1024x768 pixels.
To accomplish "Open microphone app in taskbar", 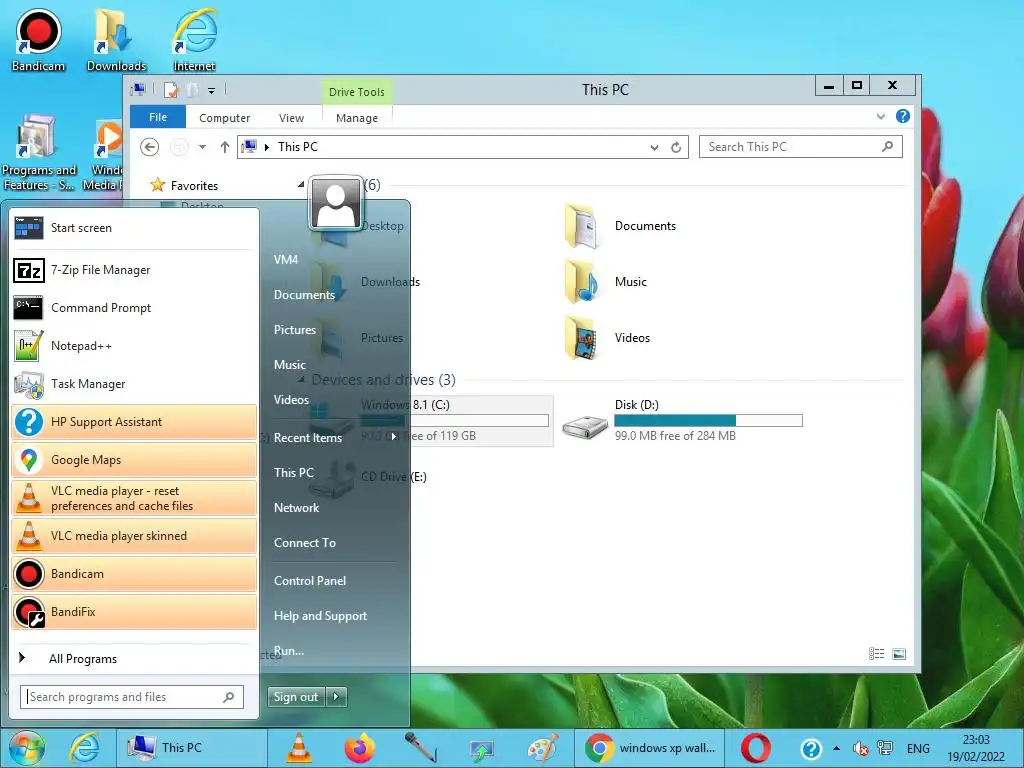I will coord(421,748).
